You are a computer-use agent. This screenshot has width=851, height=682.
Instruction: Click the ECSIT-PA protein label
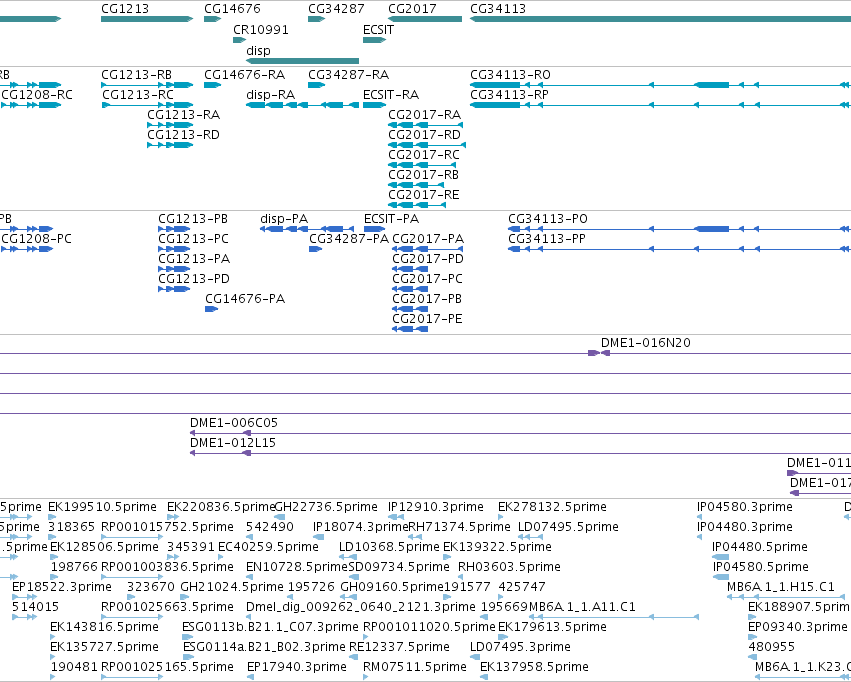[x=391, y=219]
